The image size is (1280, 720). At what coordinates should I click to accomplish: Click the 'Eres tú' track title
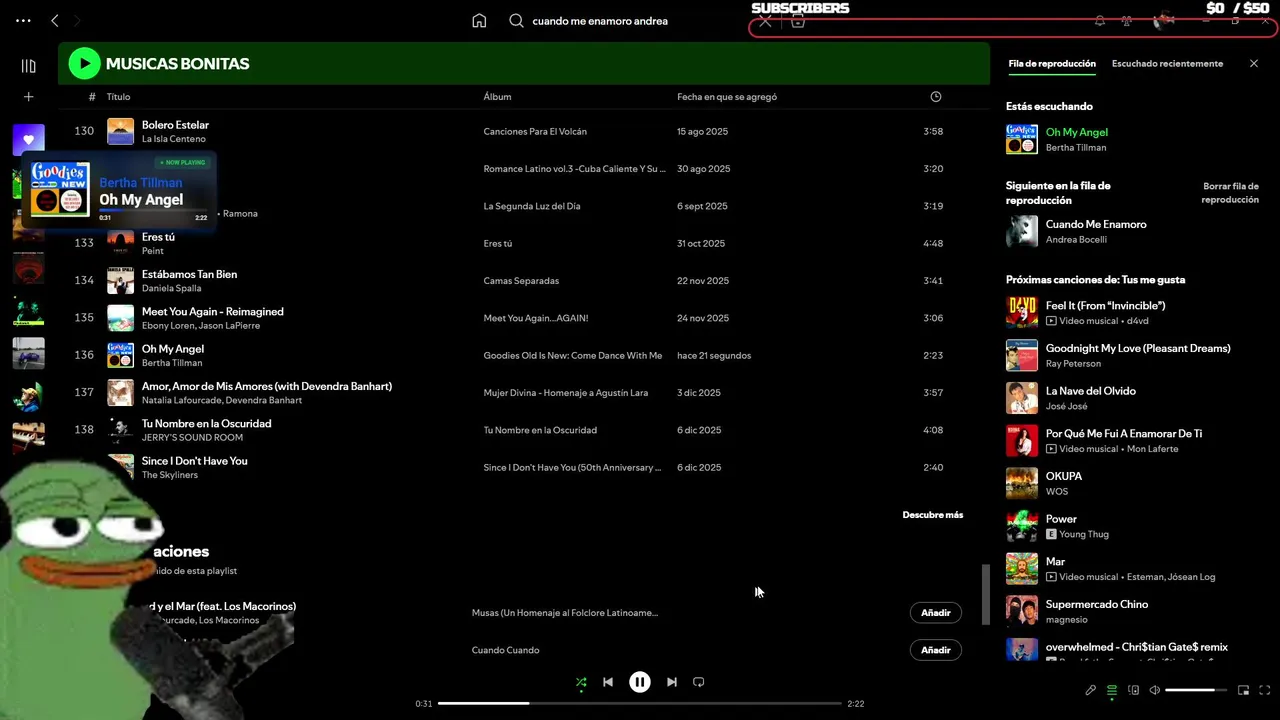tap(158, 237)
